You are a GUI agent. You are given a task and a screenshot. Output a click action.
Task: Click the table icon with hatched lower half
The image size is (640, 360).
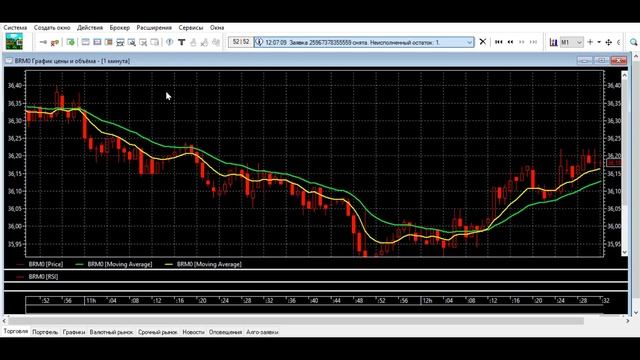[x=120, y=42]
